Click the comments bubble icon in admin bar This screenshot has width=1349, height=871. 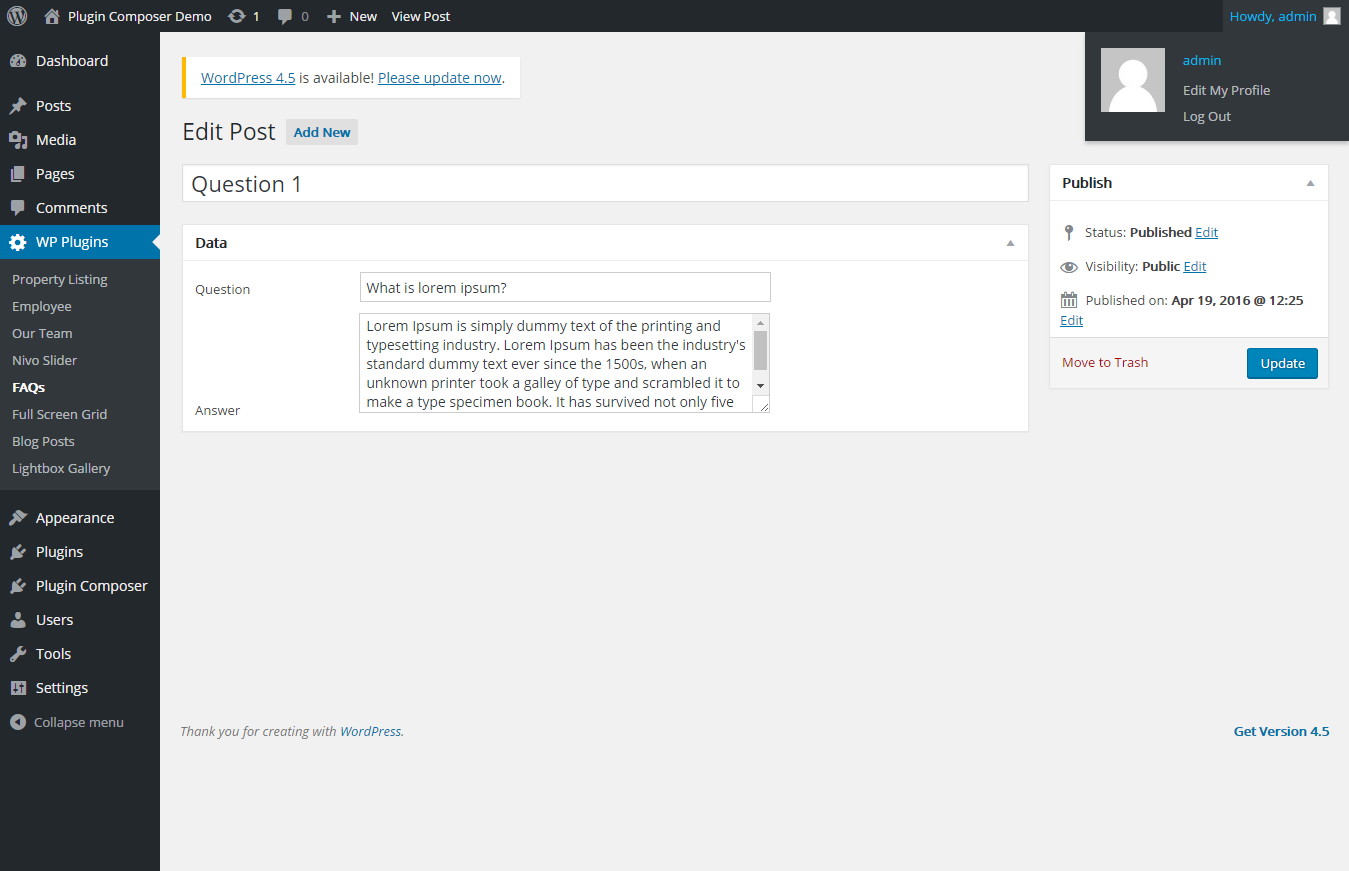point(286,16)
